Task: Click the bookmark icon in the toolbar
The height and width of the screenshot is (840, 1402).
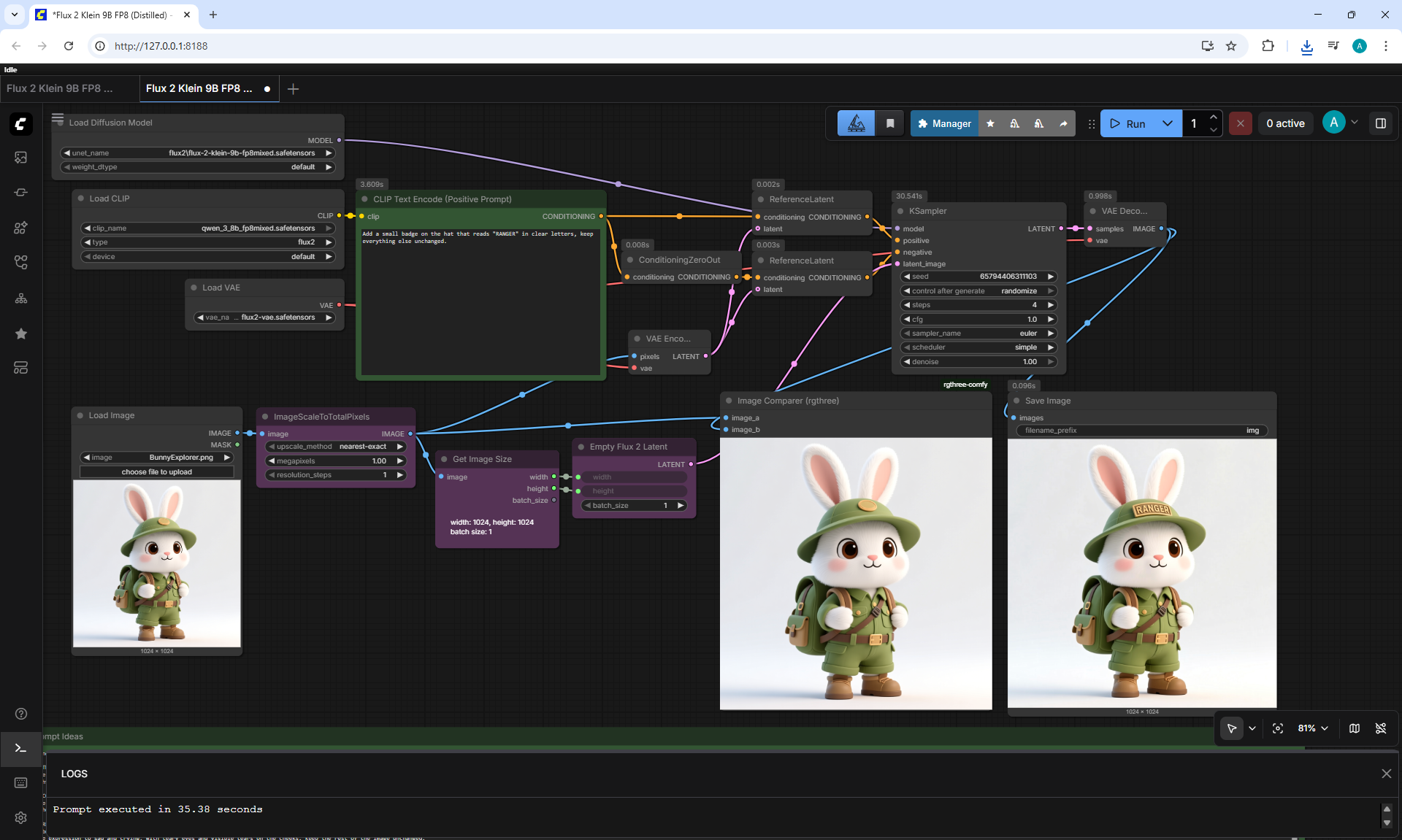Action: coord(890,123)
